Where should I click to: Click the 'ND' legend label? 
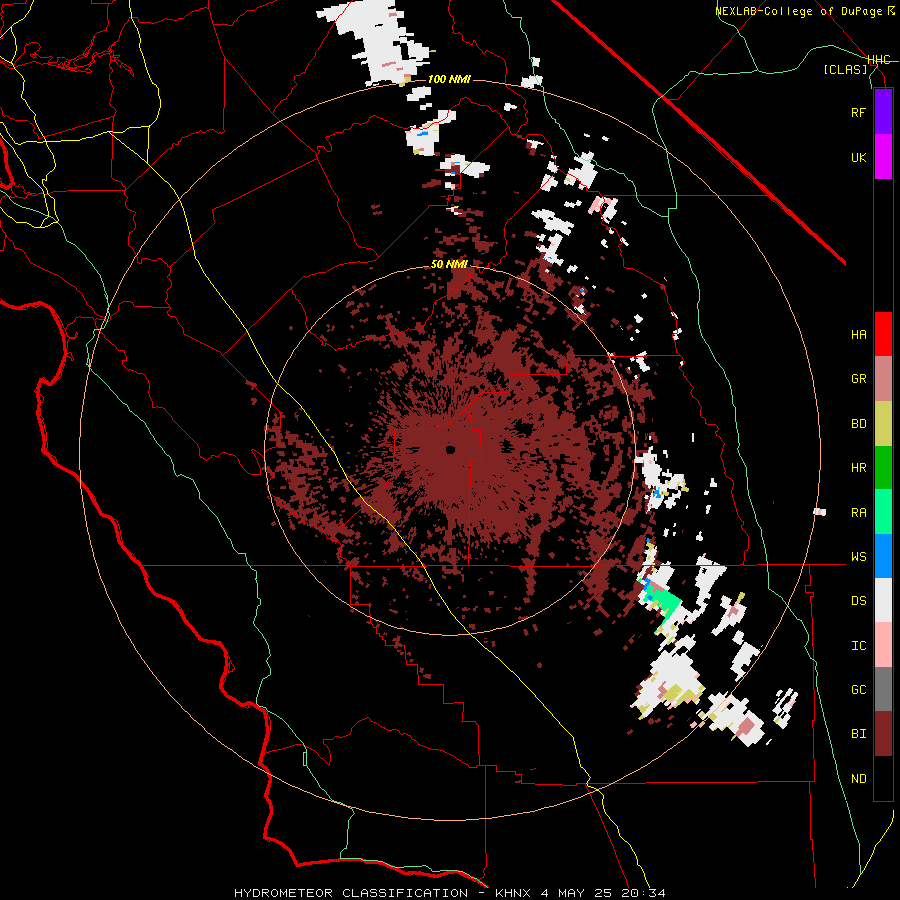coord(858,778)
